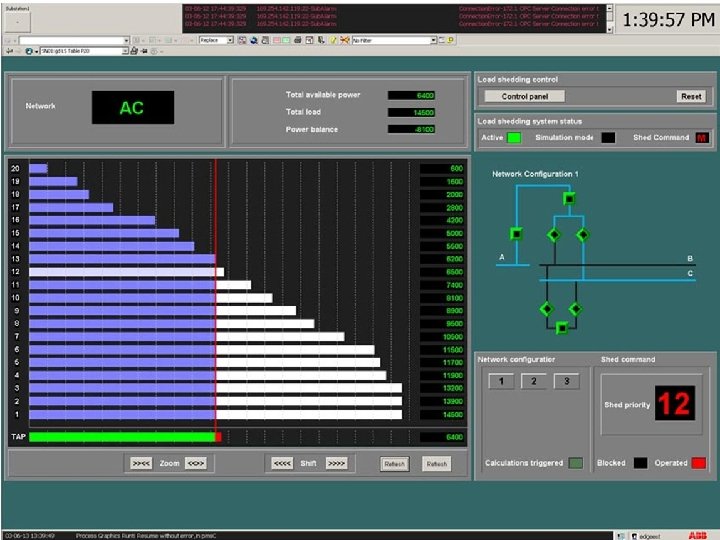
Task: Click the Total available power value 6400
Action: pyautogui.click(x=411, y=96)
